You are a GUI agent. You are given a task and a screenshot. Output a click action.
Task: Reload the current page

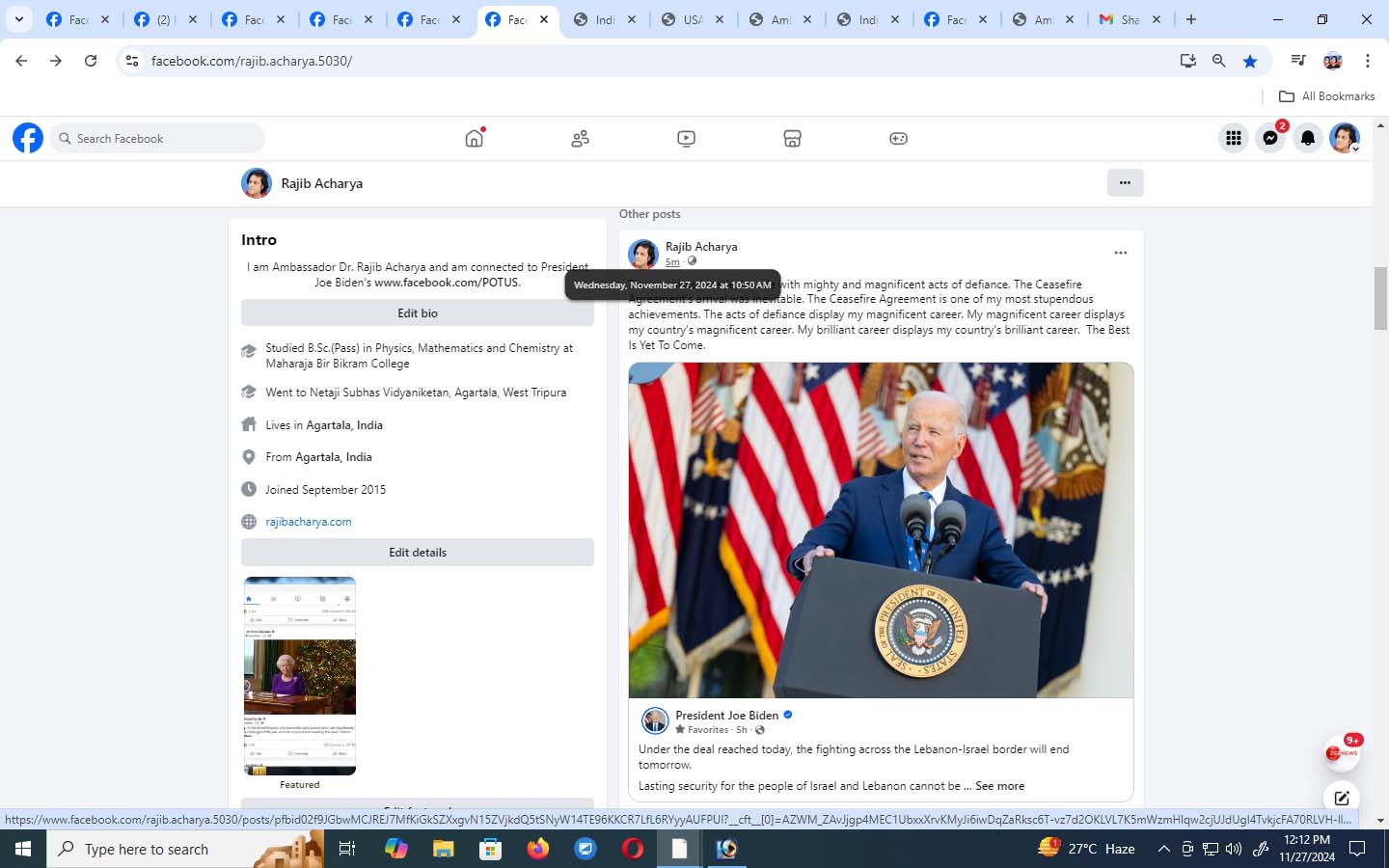click(91, 61)
